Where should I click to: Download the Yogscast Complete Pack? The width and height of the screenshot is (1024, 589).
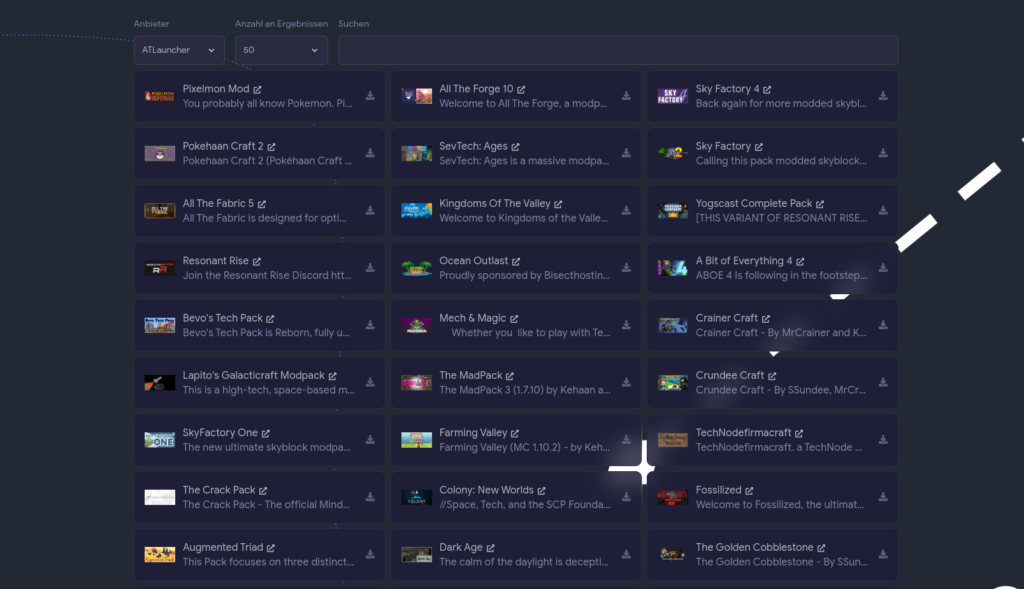tap(883, 210)
